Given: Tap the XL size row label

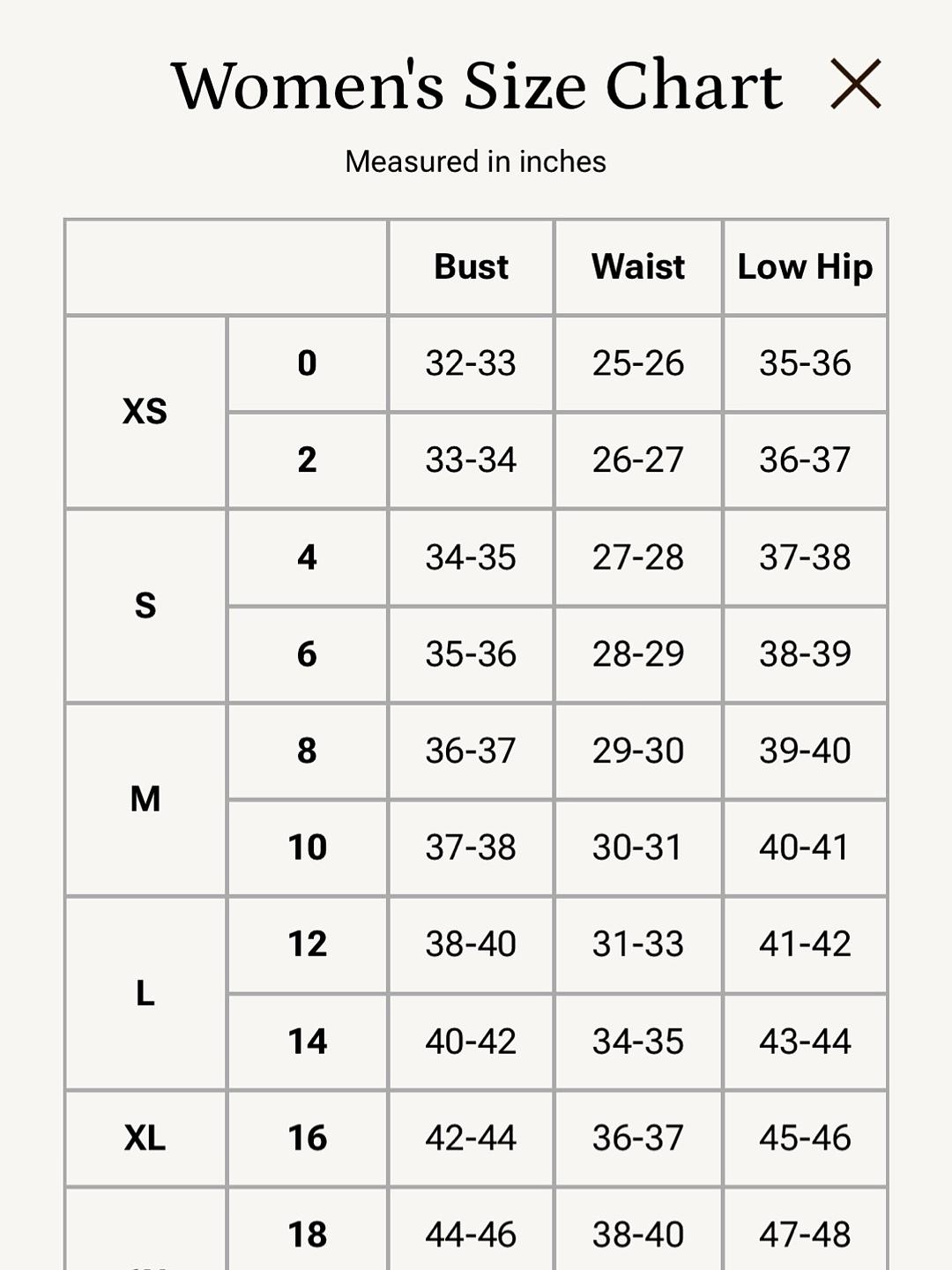Looking at the screenshot, I should 145,1138.
